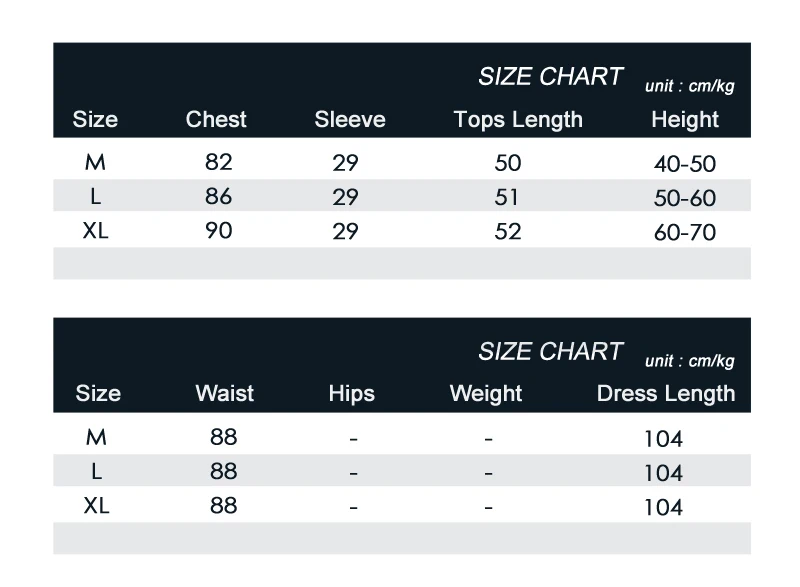Click the L size label in top chart
This screenshot has height=587, width=800.
point(95,196)
